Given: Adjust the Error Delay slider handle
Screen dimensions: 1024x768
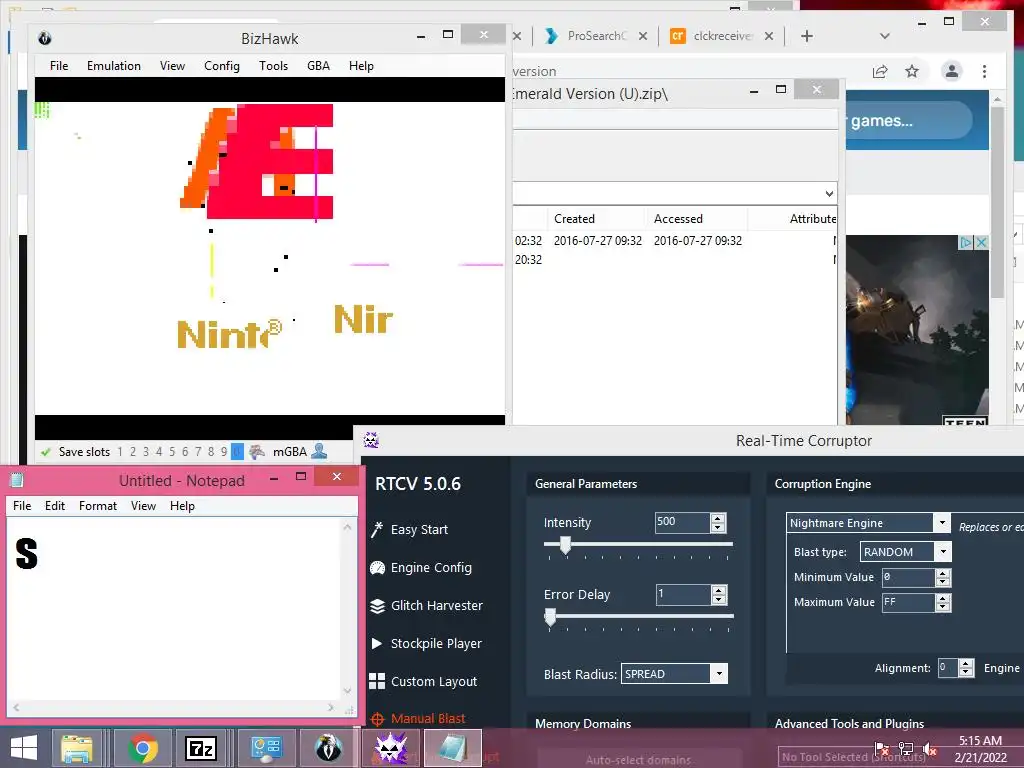Looking at the screenshot, I should click(x=551, y=616).
